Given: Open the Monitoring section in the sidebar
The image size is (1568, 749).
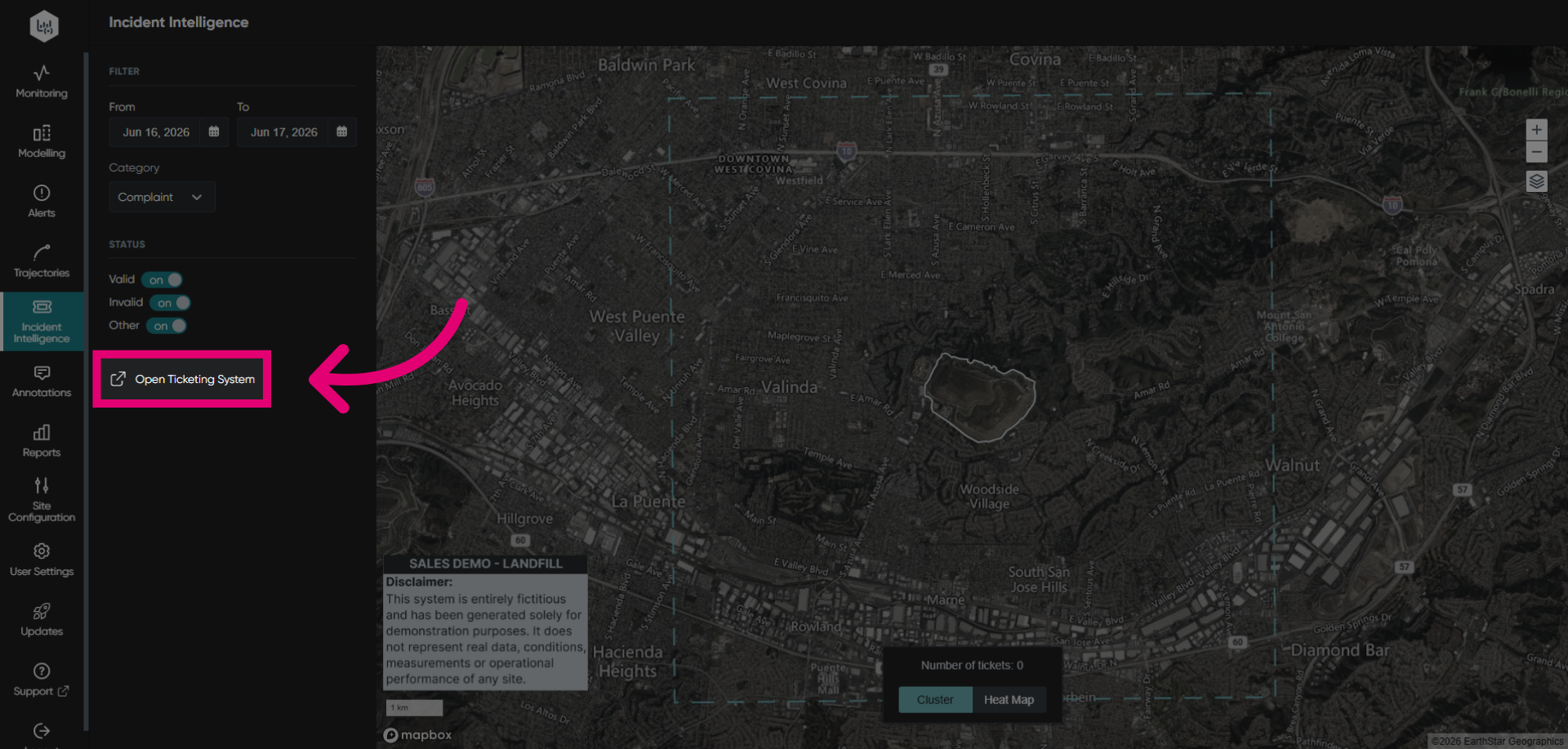Looking at the screenshot, I should pos(42,82).
